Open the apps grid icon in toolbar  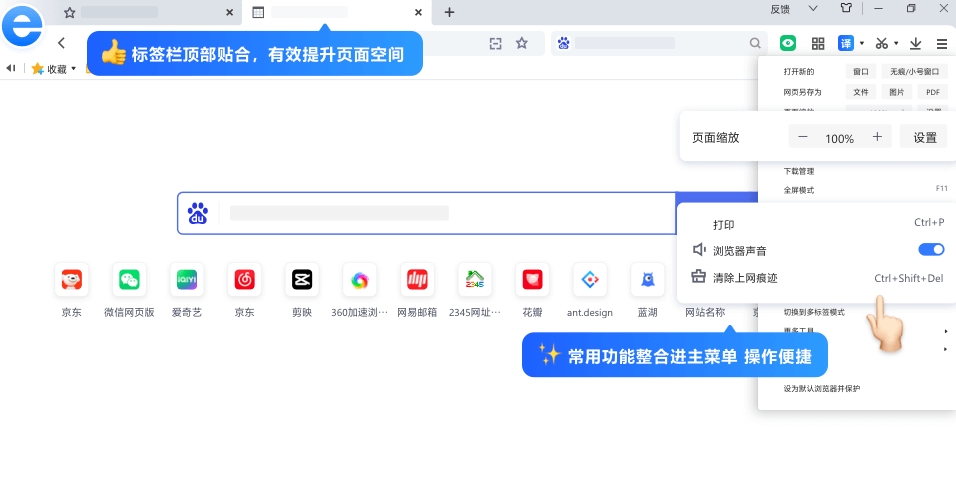click(x=818, y=43)
